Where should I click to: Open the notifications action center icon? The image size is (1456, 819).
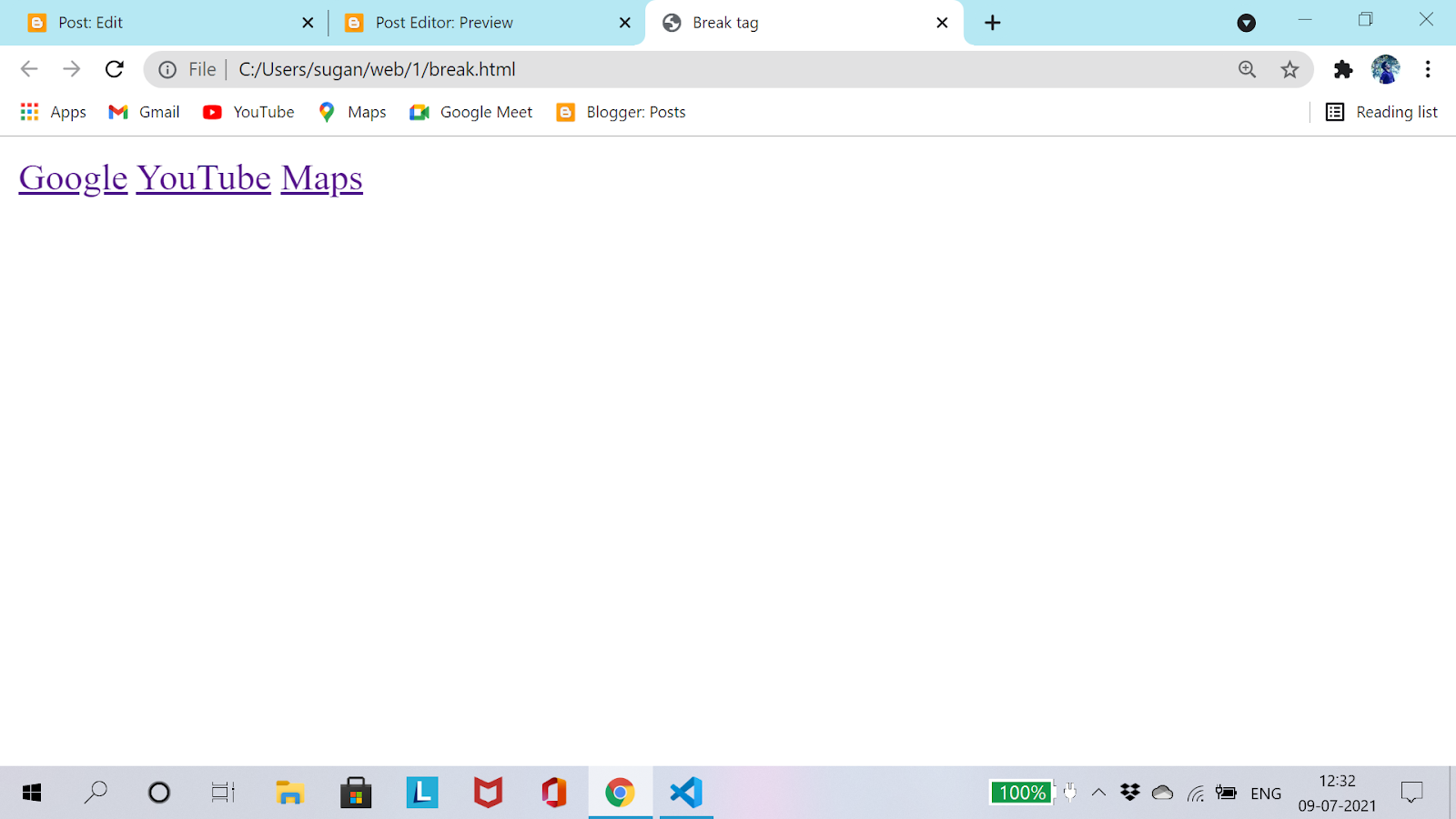pos(1411,793)
